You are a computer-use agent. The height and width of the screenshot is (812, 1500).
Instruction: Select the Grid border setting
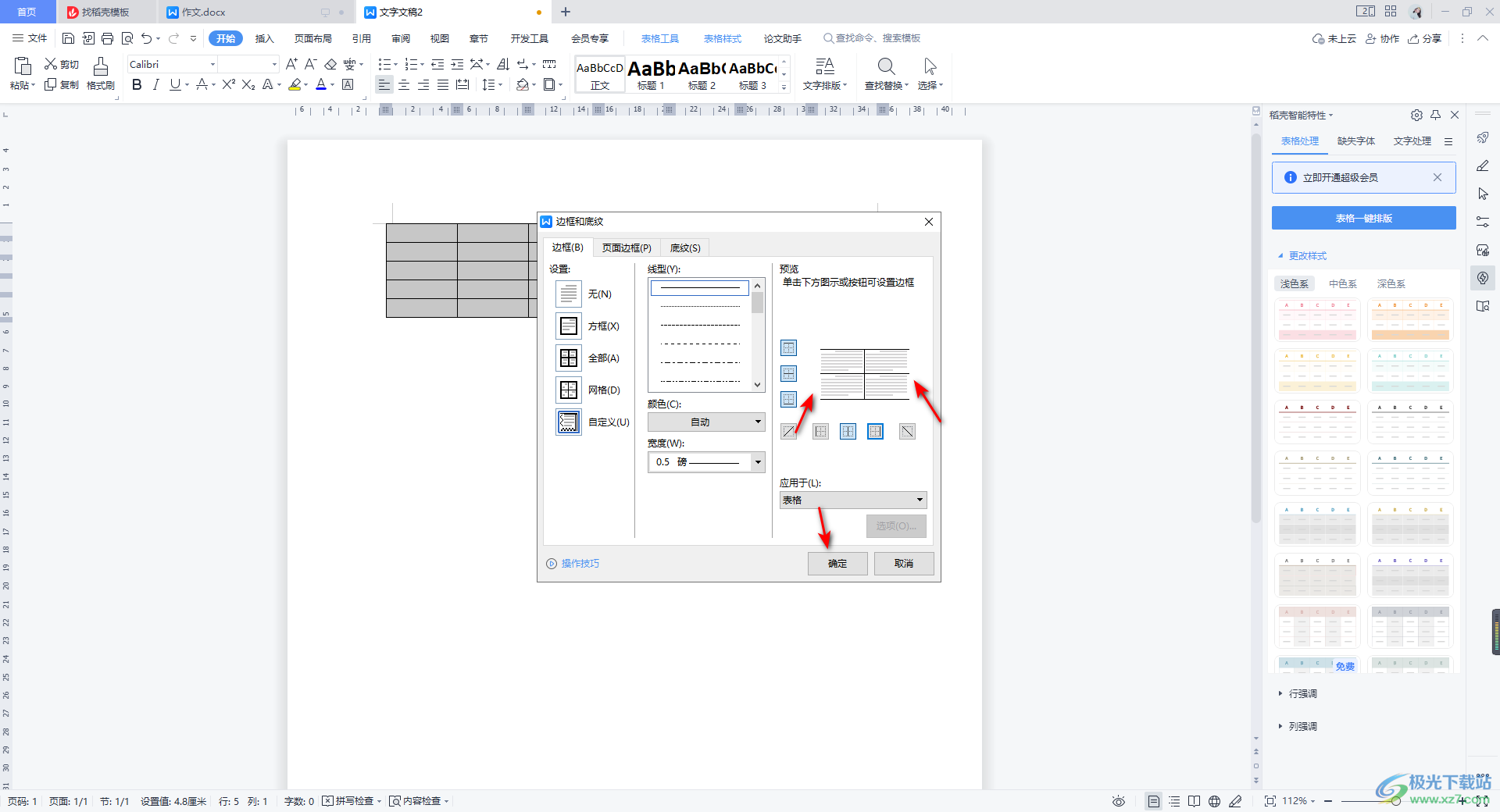click(x=569, y=390)
